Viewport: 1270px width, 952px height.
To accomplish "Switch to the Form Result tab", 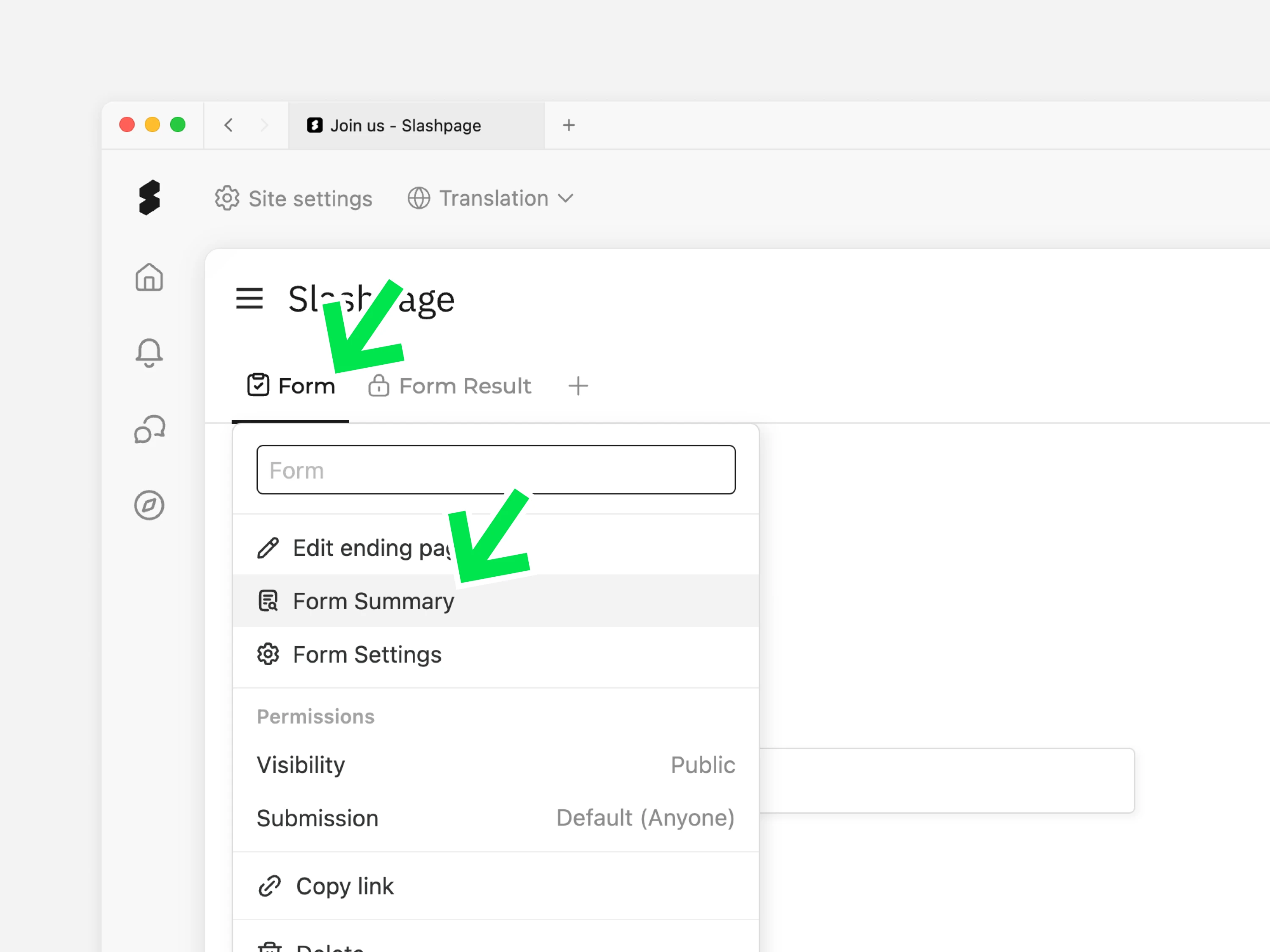I will click(x=450, y=386).
